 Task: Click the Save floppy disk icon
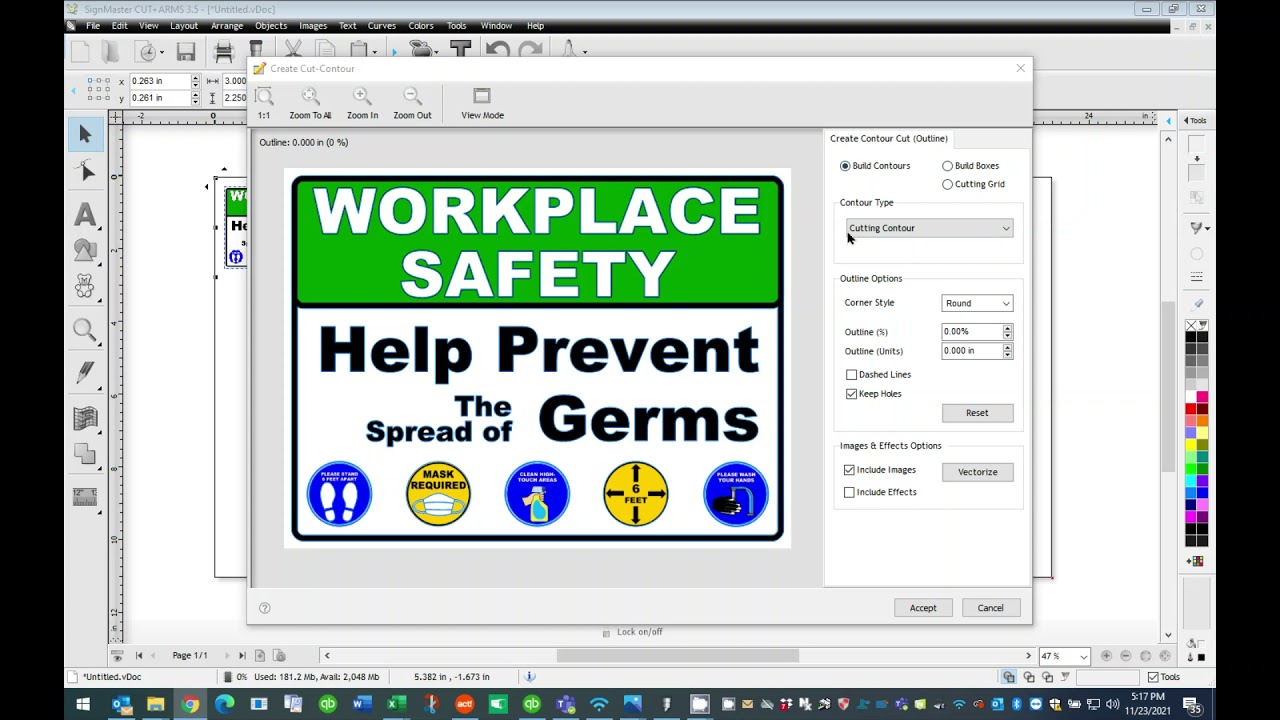[x=186, y=51]
